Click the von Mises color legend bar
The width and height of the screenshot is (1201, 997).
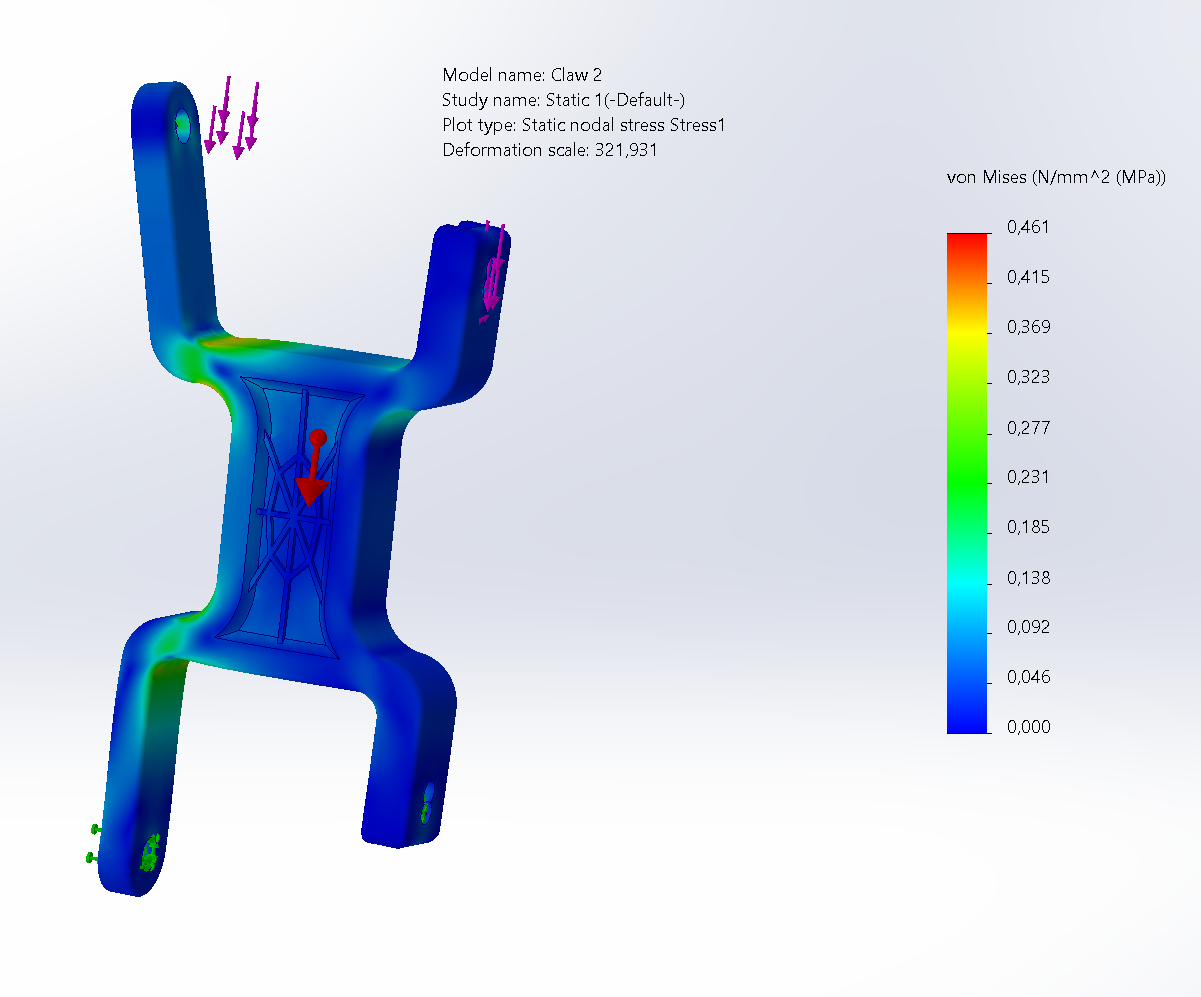967,483
